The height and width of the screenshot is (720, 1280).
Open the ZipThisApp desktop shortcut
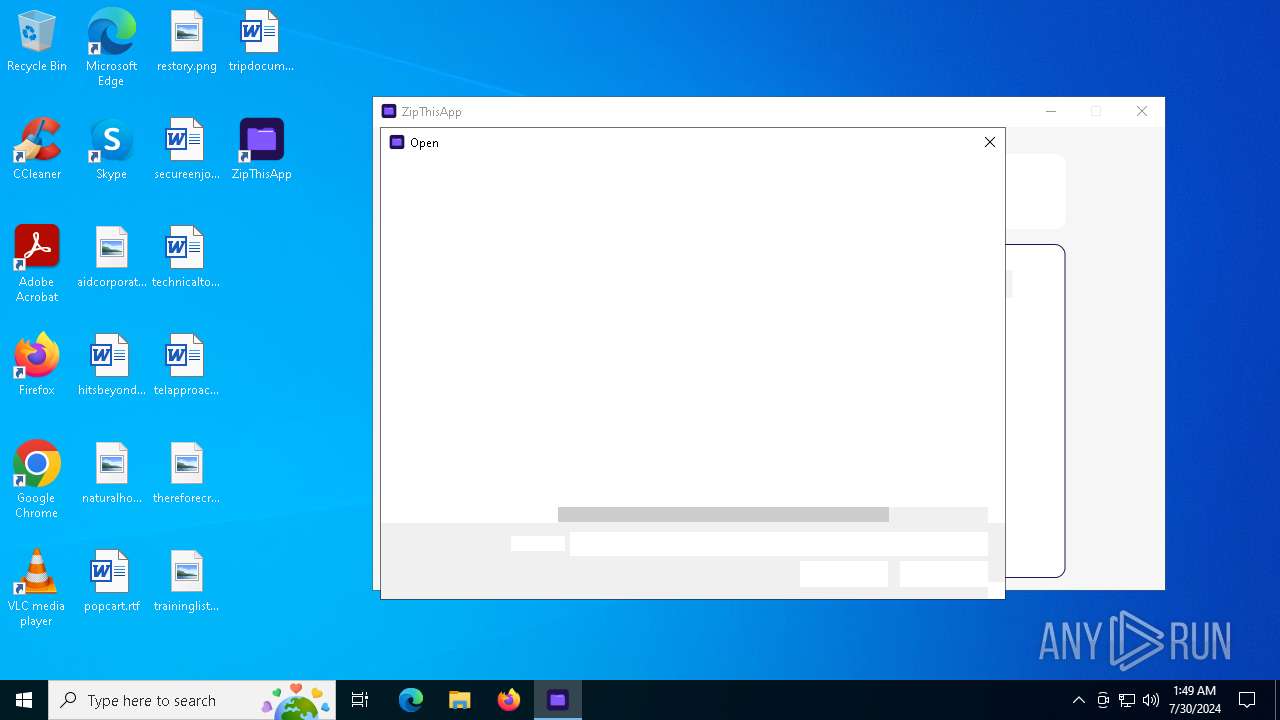coord(261,150)
